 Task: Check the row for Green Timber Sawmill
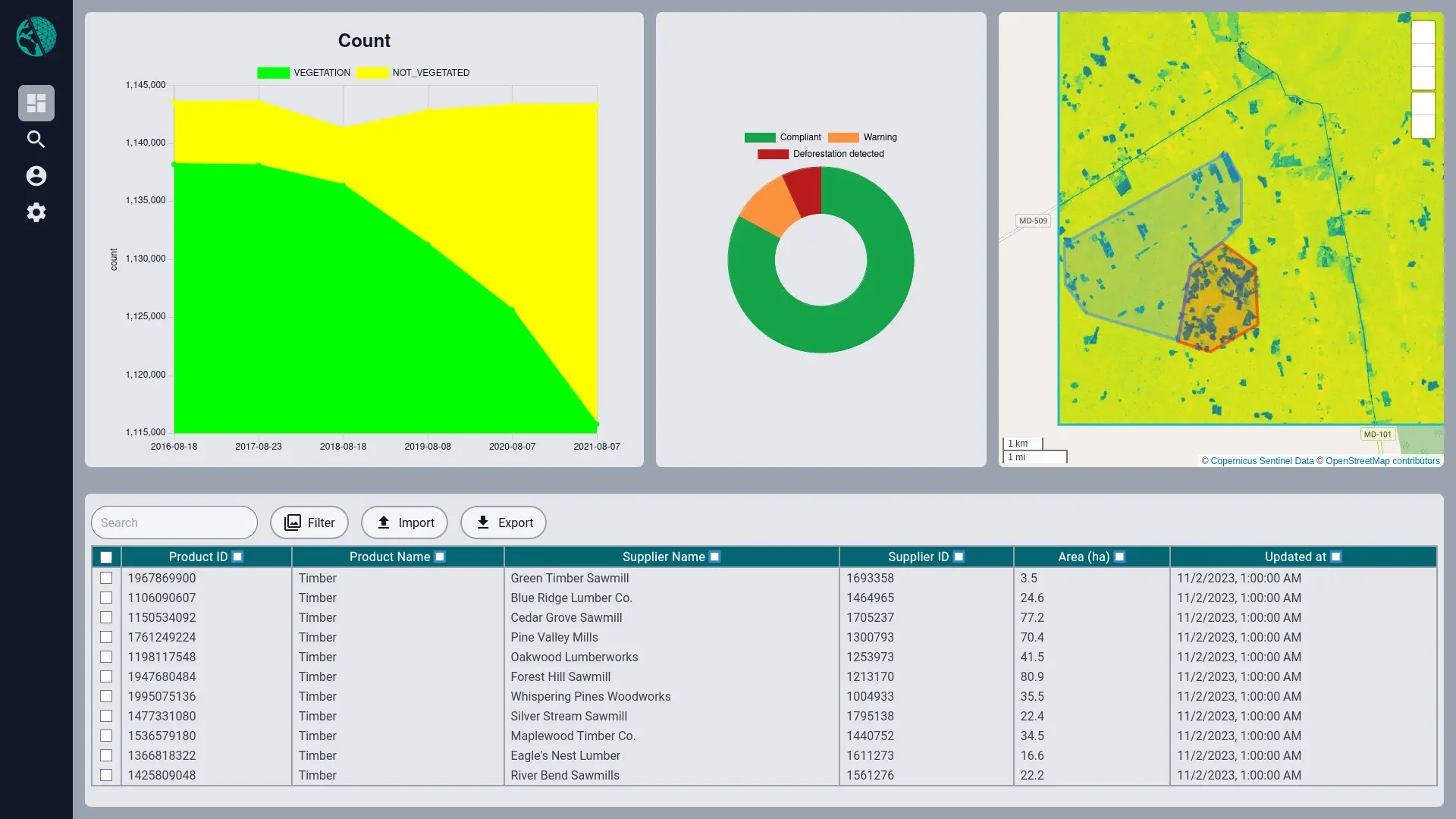[x=106, y=578]
